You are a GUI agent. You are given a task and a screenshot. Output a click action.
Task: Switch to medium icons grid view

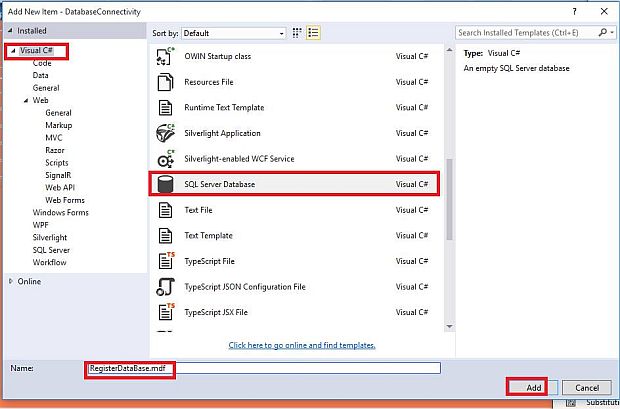pyautogui.click(x=297, y=33)
